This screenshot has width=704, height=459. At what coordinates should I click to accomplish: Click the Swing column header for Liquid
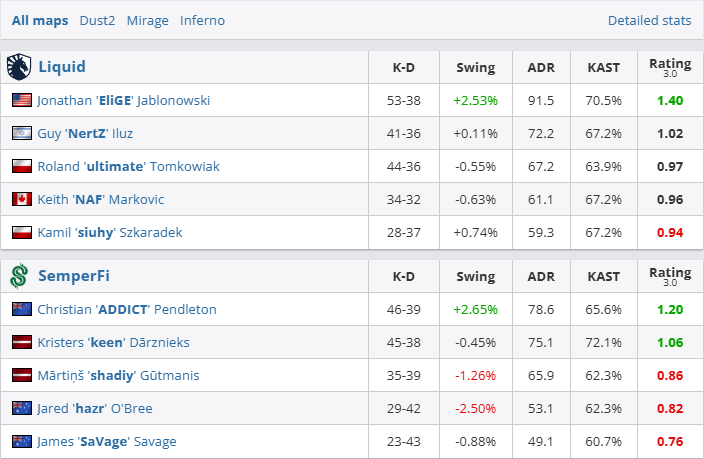(475, 67)
